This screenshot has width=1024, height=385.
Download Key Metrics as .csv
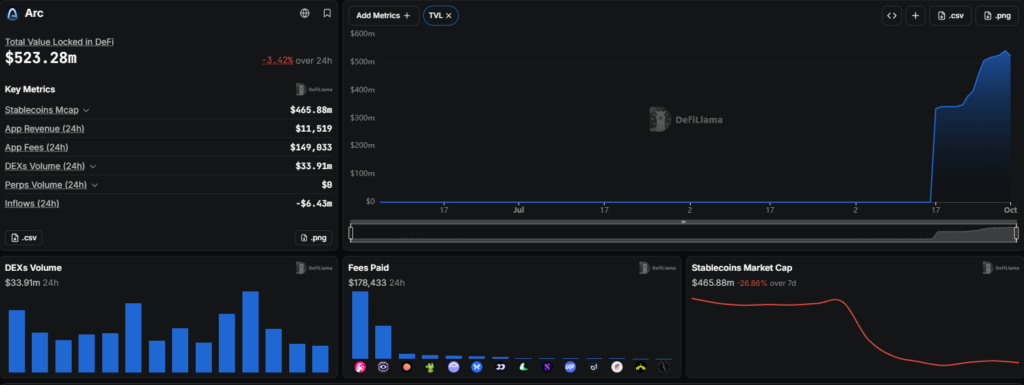click(x=24, y=238)
